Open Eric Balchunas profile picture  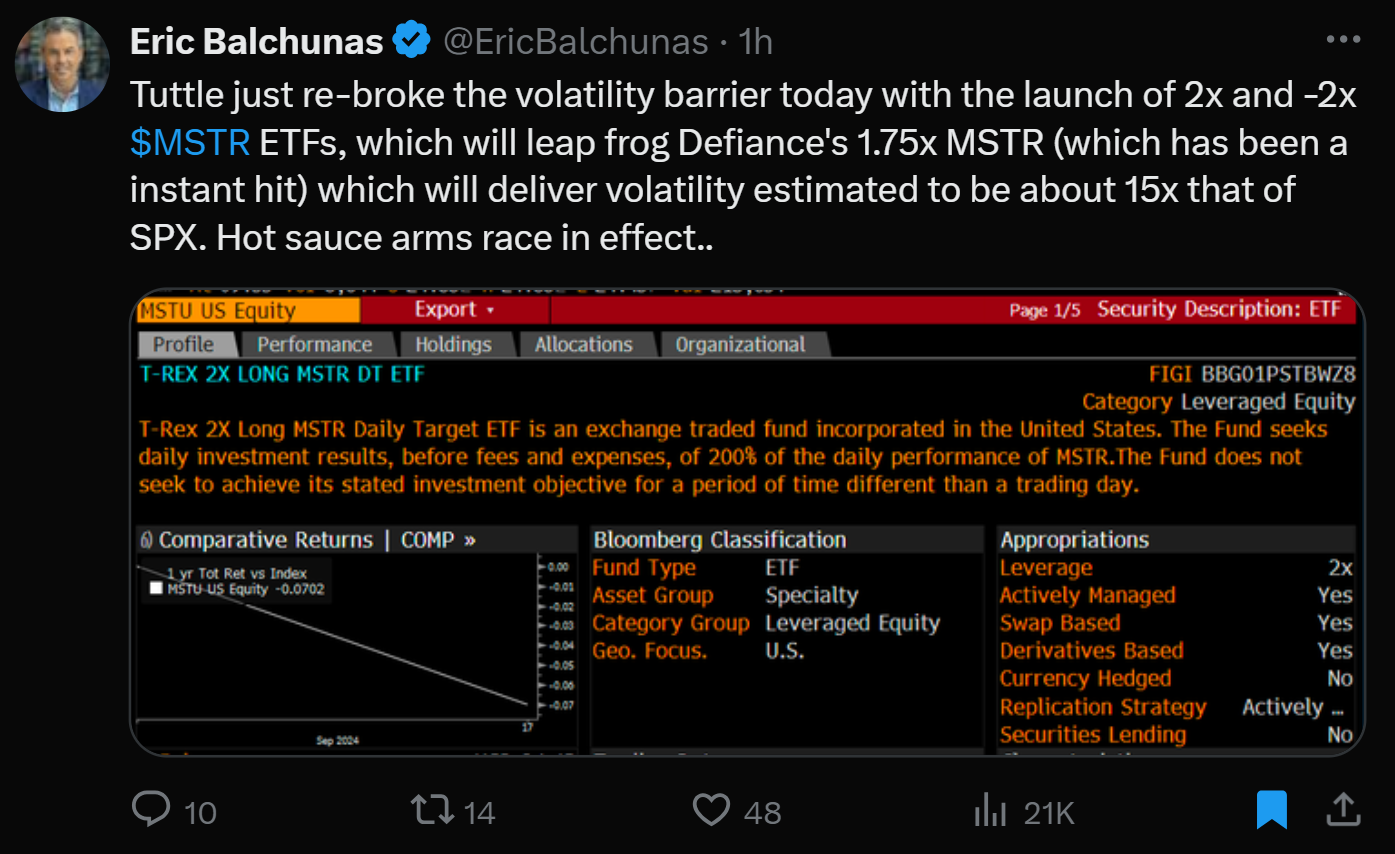coord(62,64)
